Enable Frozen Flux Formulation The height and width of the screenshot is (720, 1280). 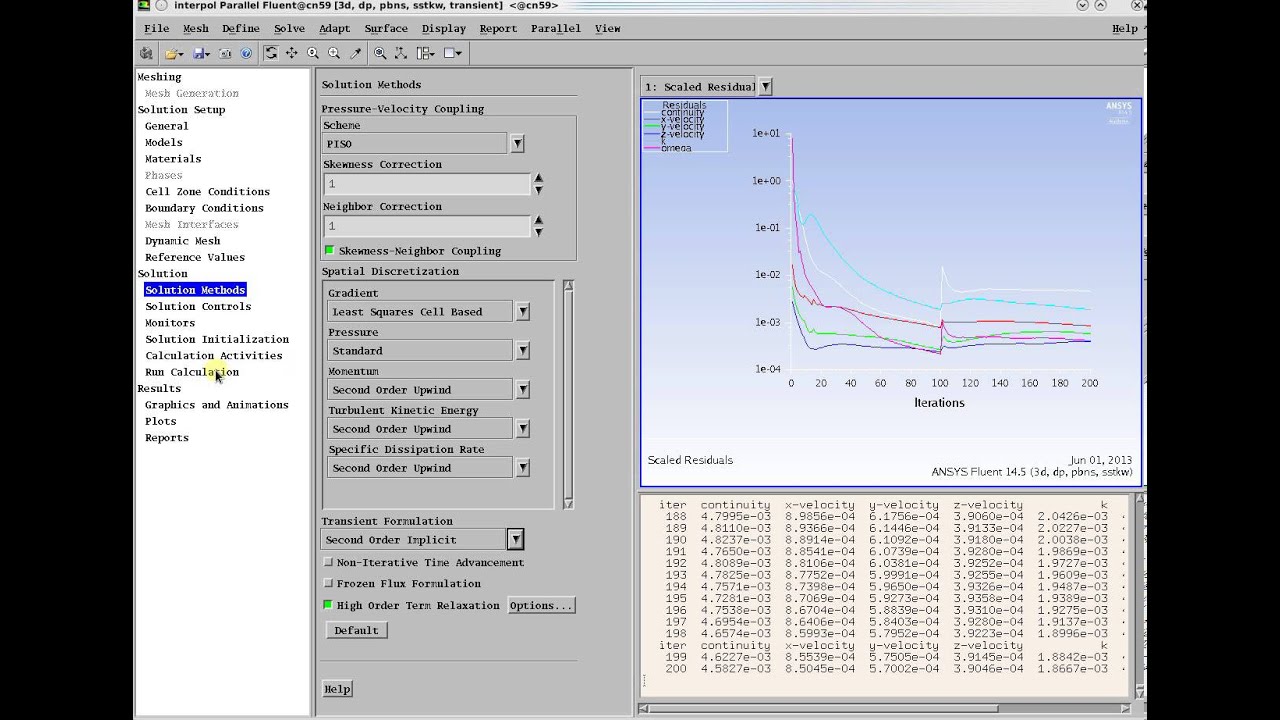coord(328,583)
